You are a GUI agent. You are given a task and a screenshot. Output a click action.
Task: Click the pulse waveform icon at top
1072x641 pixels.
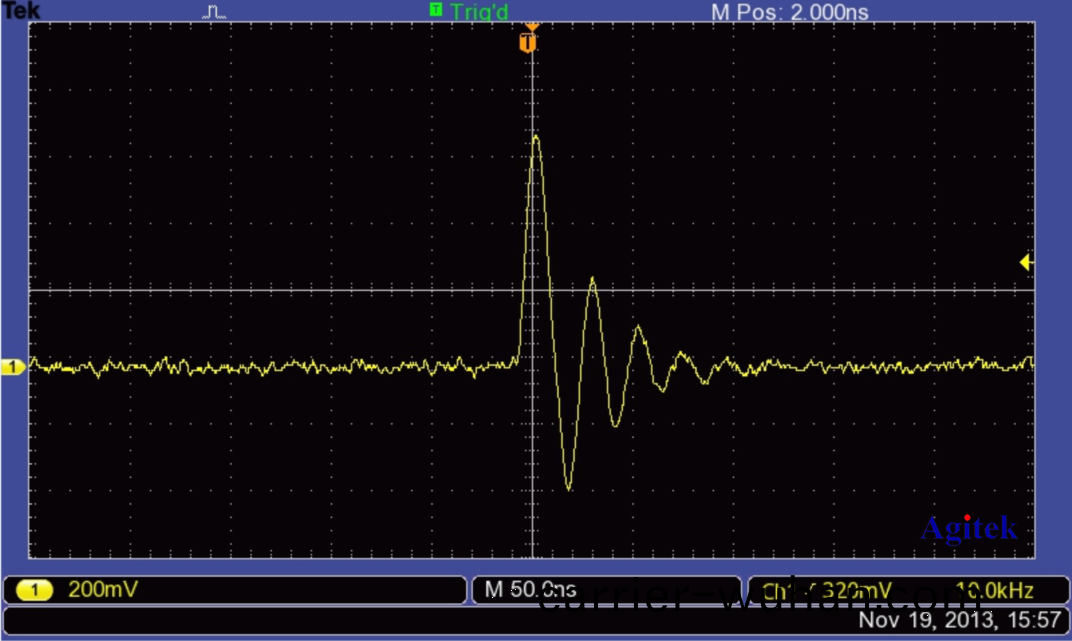point(214,12)
